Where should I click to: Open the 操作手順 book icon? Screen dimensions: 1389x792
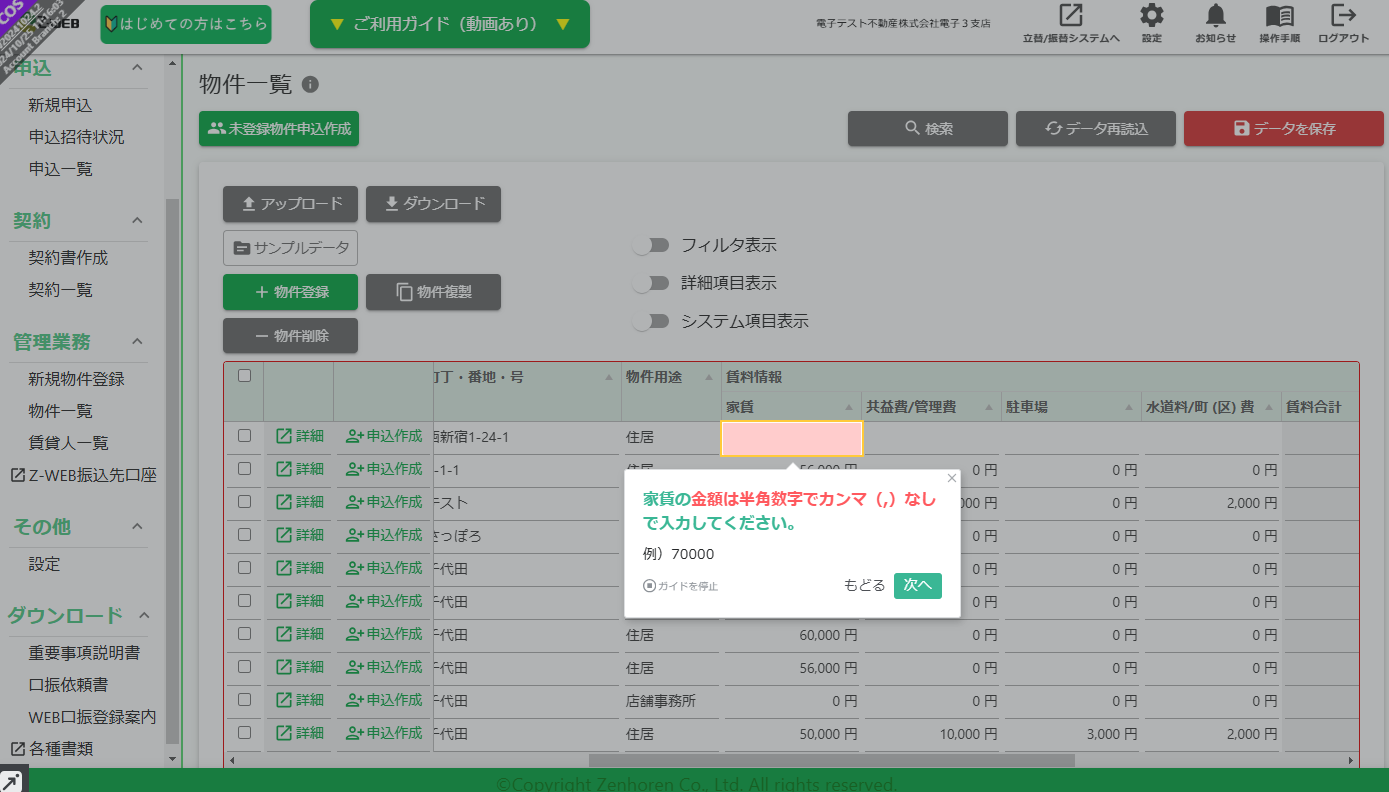click(x=1279, y=16)
